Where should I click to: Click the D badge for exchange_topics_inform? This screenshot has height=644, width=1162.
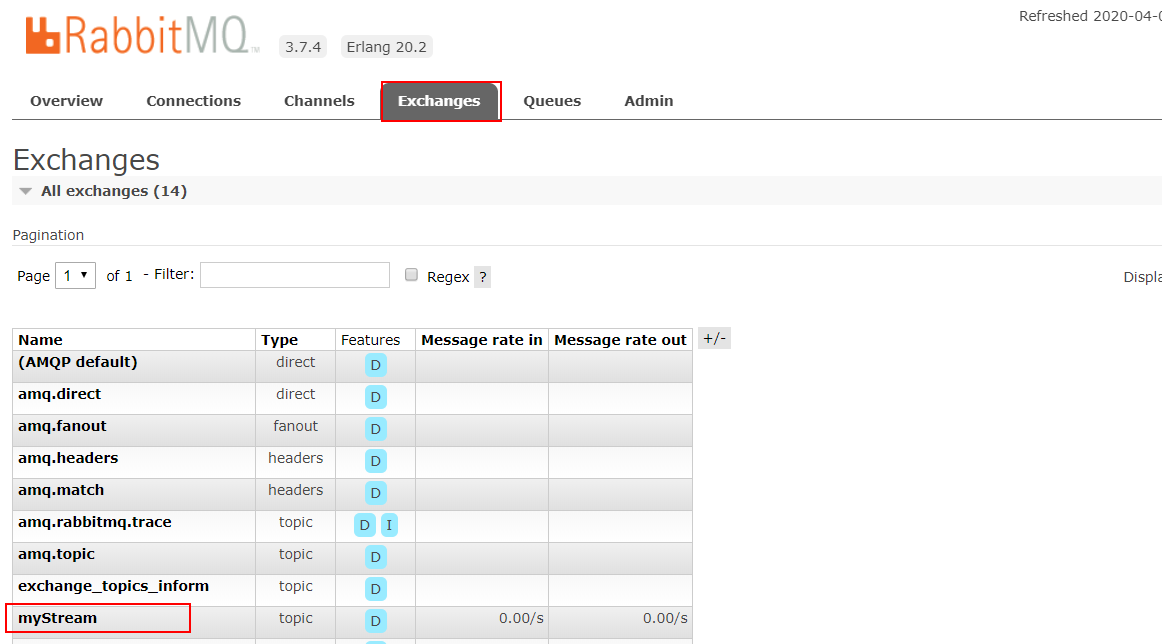[x=376, y=589]
